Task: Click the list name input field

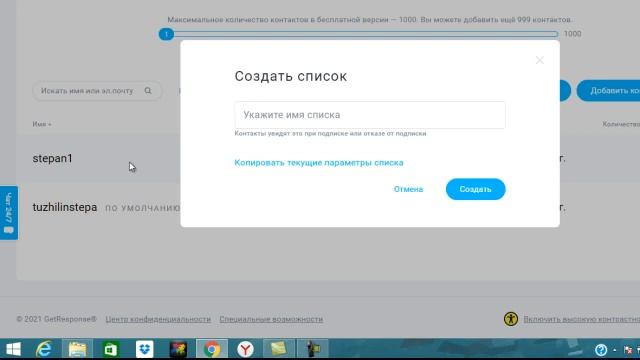Action: [x=370, y=115]
